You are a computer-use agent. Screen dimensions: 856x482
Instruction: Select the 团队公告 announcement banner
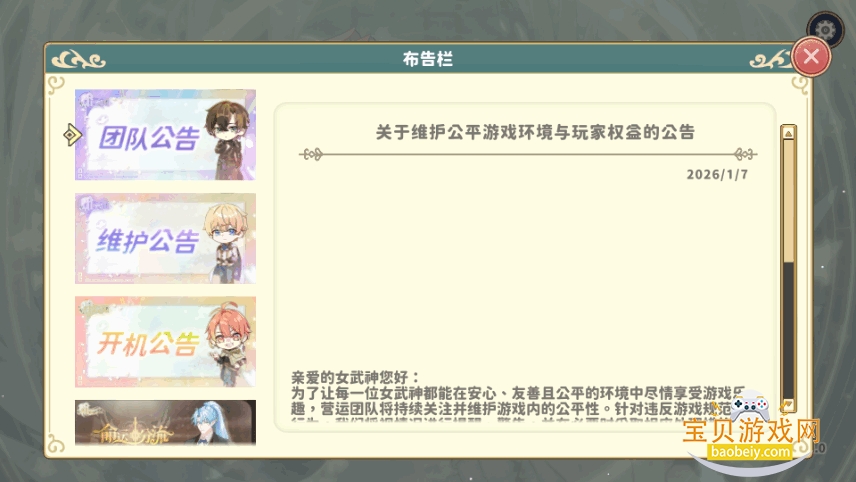(165, 135)
